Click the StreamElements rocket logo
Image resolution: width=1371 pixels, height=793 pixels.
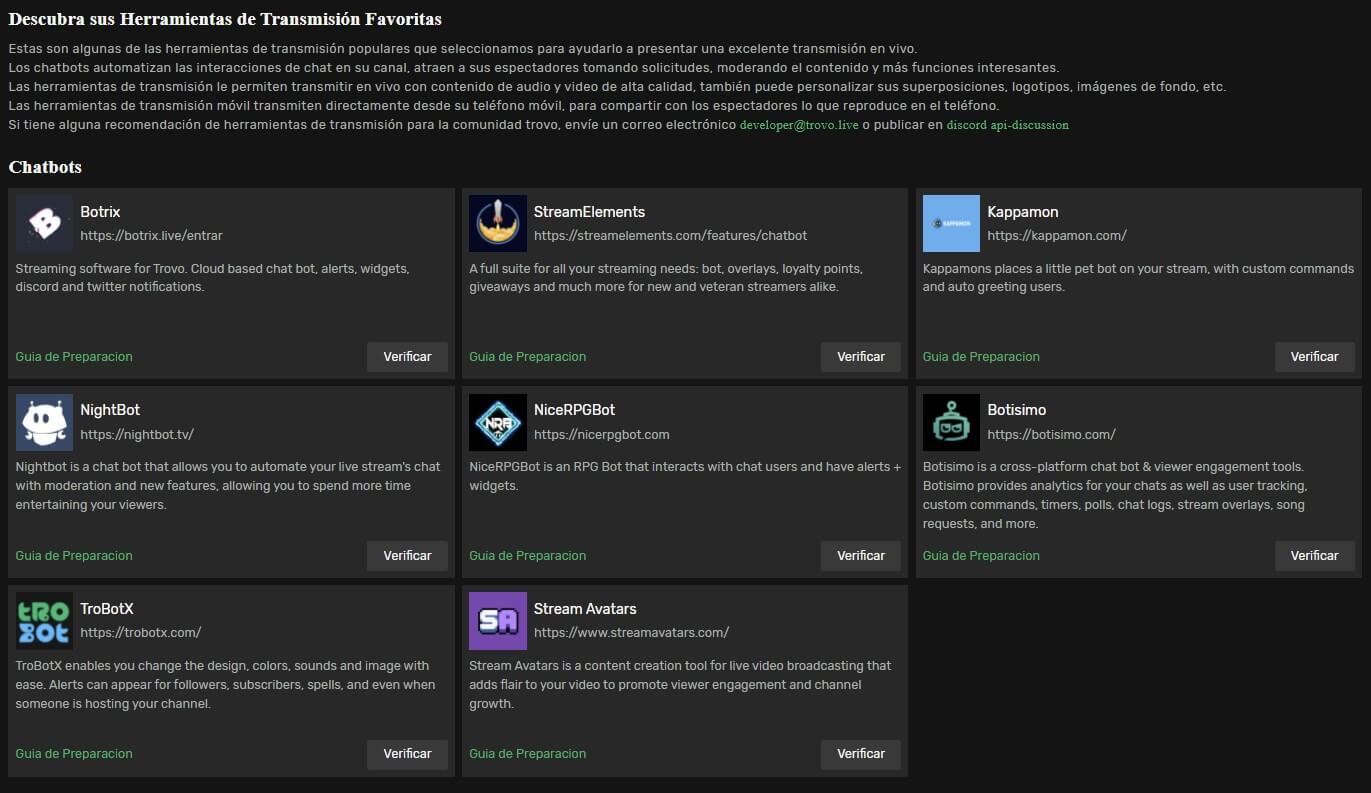tap(497, 223)
